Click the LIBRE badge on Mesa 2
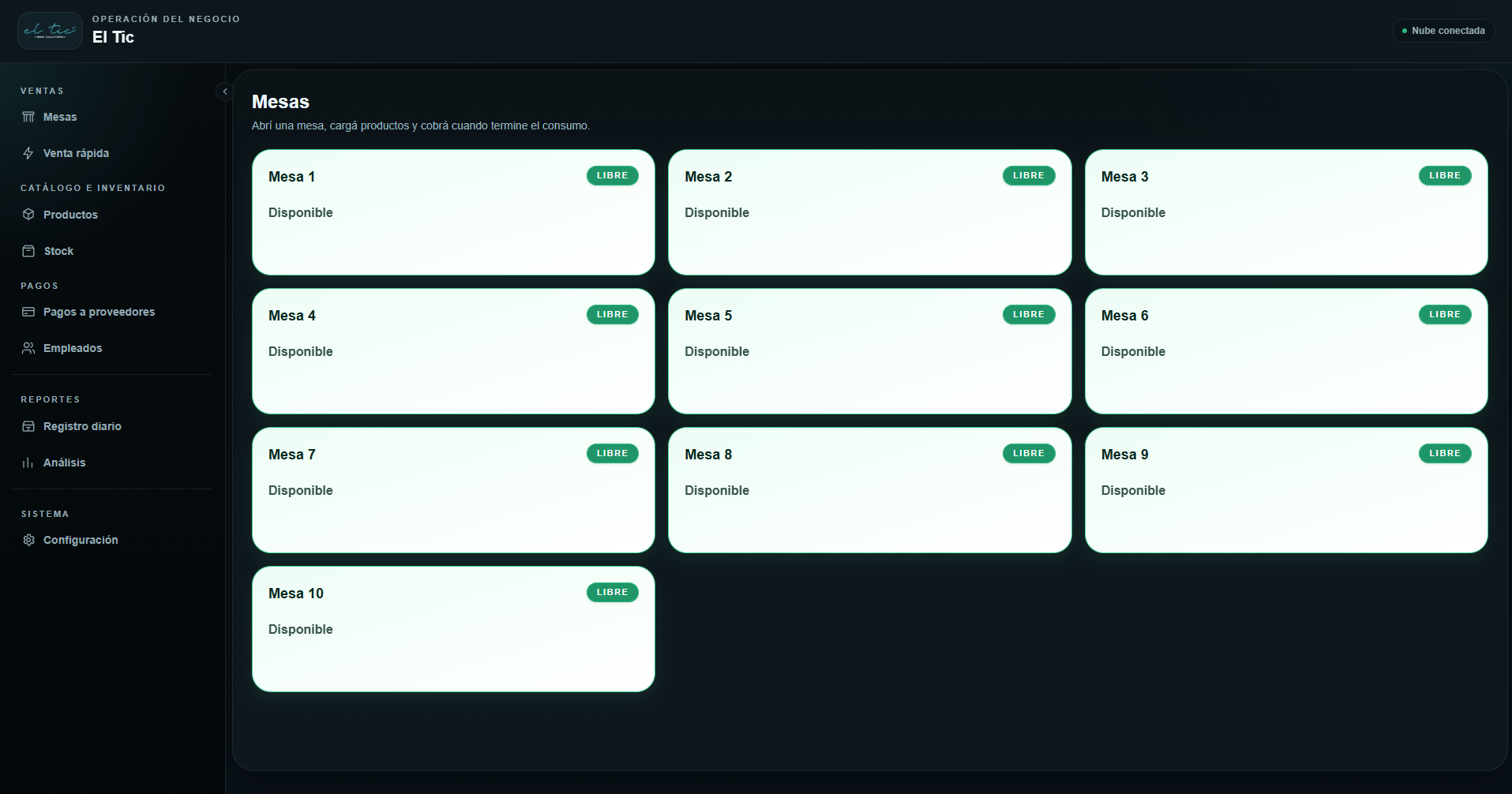 tap(1029, 175)
